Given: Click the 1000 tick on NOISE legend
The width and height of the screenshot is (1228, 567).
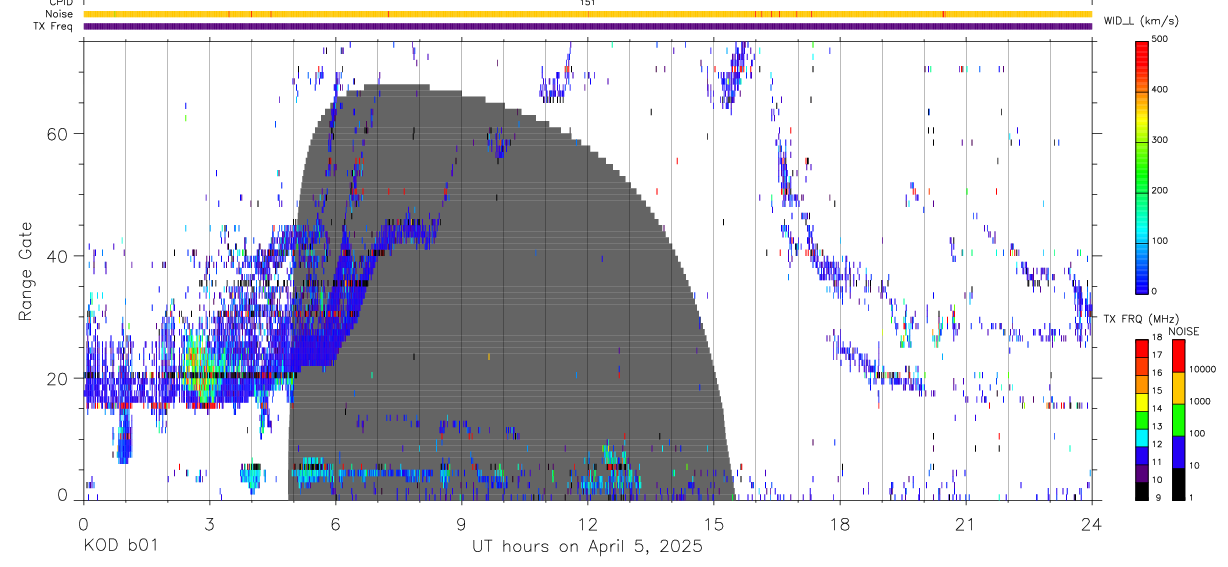Looking at the screenshot, I should pyautogui.click(x=1201, y=401).
